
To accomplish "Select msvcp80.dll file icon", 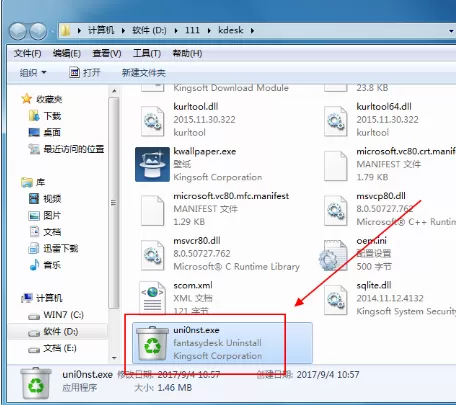I will tap(336, 210).
